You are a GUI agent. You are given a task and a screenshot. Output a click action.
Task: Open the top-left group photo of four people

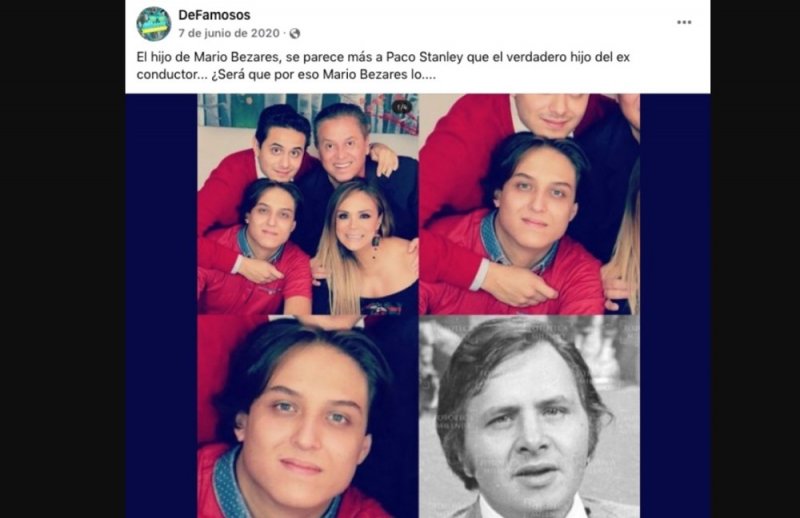point(308,204)
